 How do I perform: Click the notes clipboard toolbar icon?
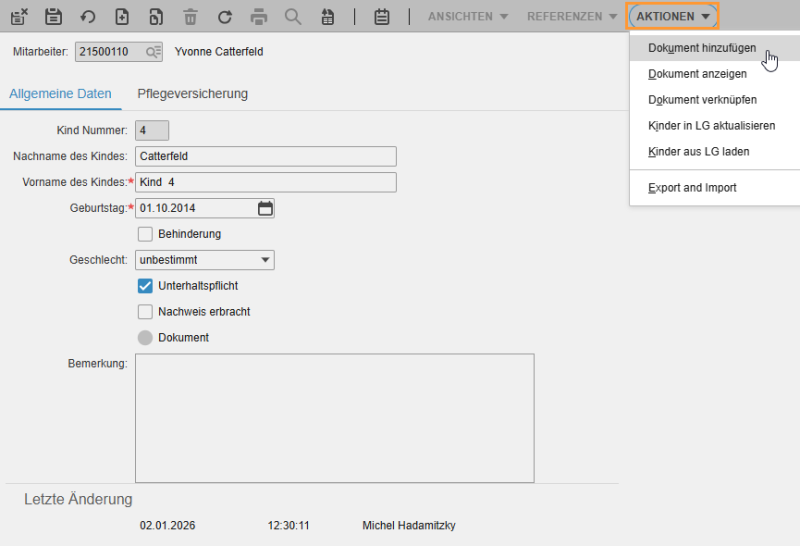point(382,17)
